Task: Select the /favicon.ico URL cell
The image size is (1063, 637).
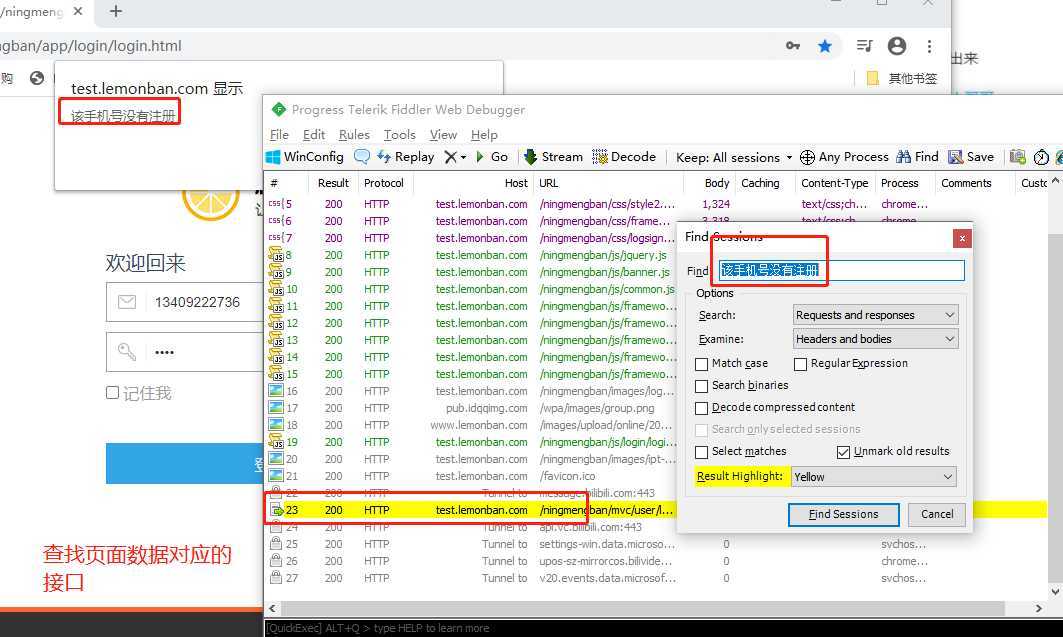Action: [x=567, y=476]
